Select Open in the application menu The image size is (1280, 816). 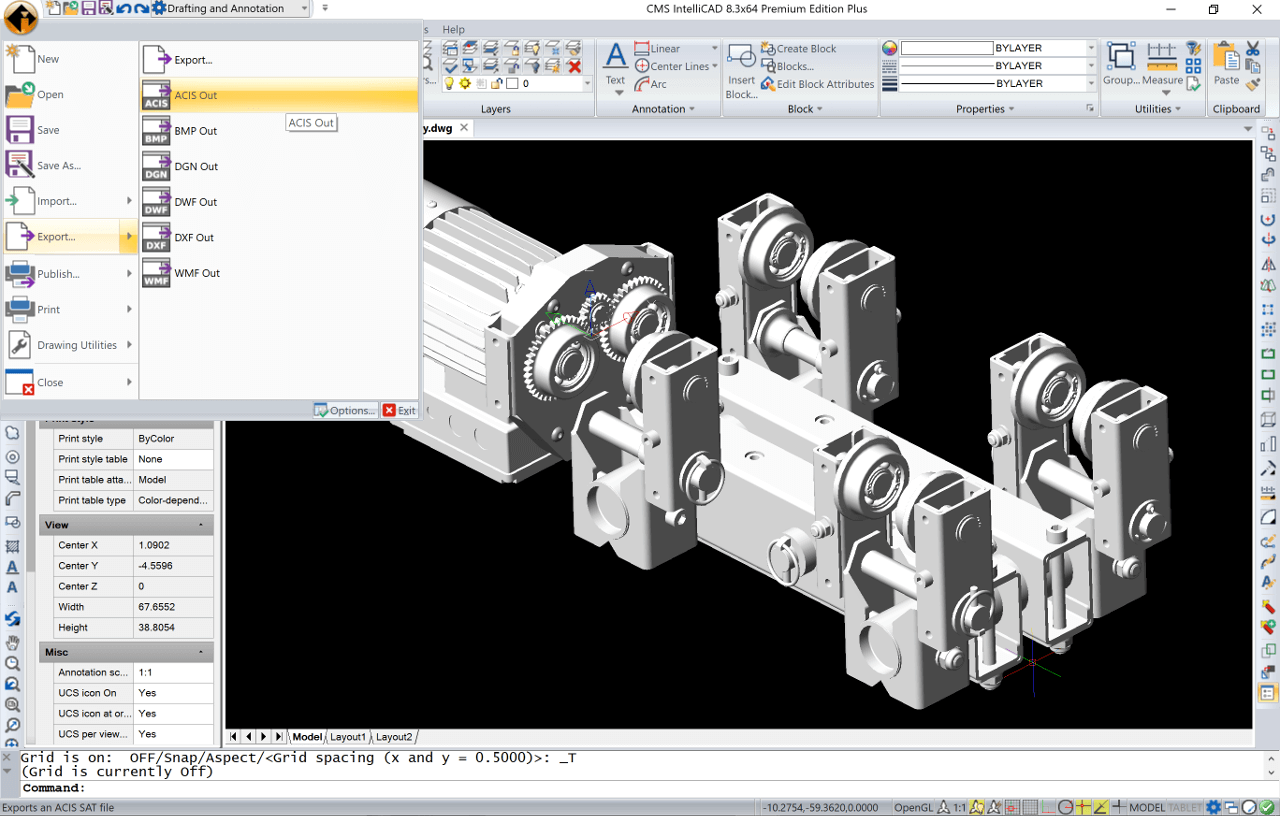[70, 95]
